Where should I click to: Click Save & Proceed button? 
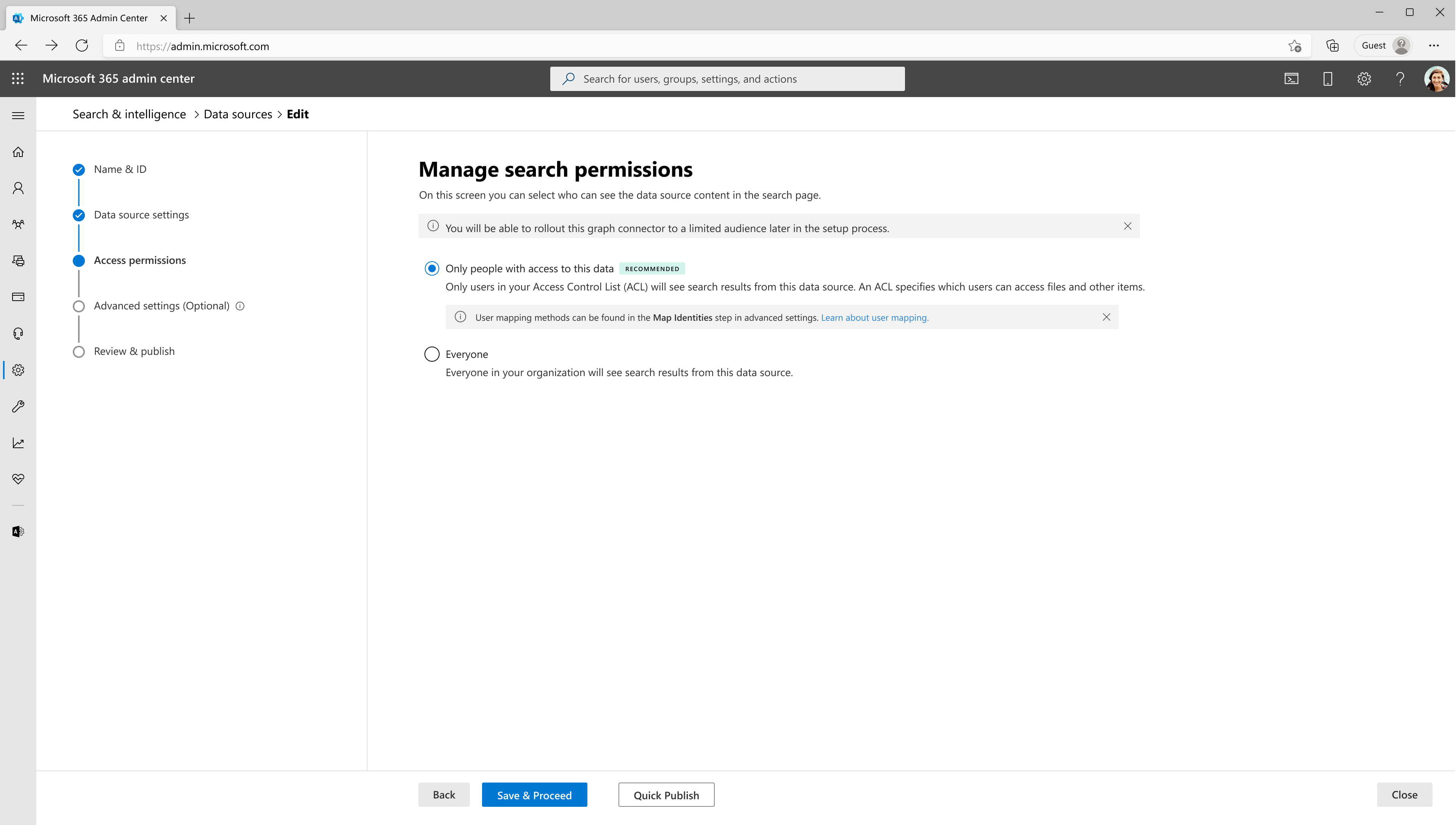click(x=534, y=795)
